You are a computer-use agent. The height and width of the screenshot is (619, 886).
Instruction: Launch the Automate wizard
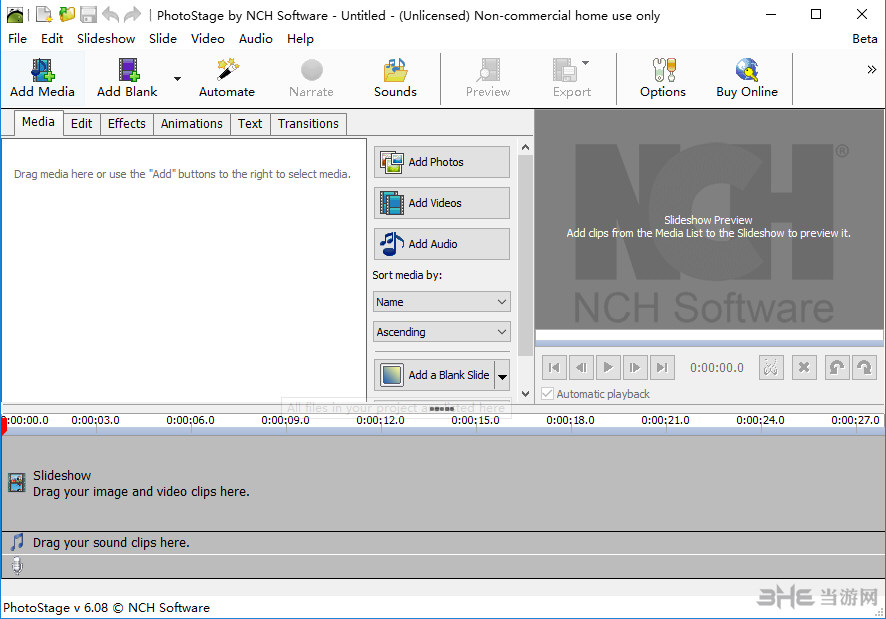pyautogui.click(x=227, y=78)
